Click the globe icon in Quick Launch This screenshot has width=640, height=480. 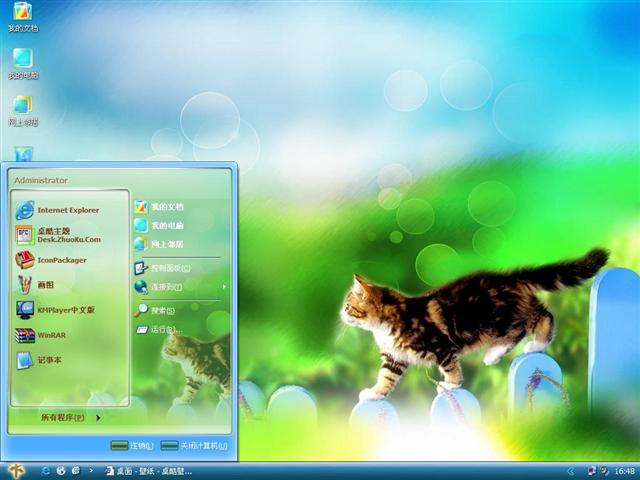(x=61, y=471)
